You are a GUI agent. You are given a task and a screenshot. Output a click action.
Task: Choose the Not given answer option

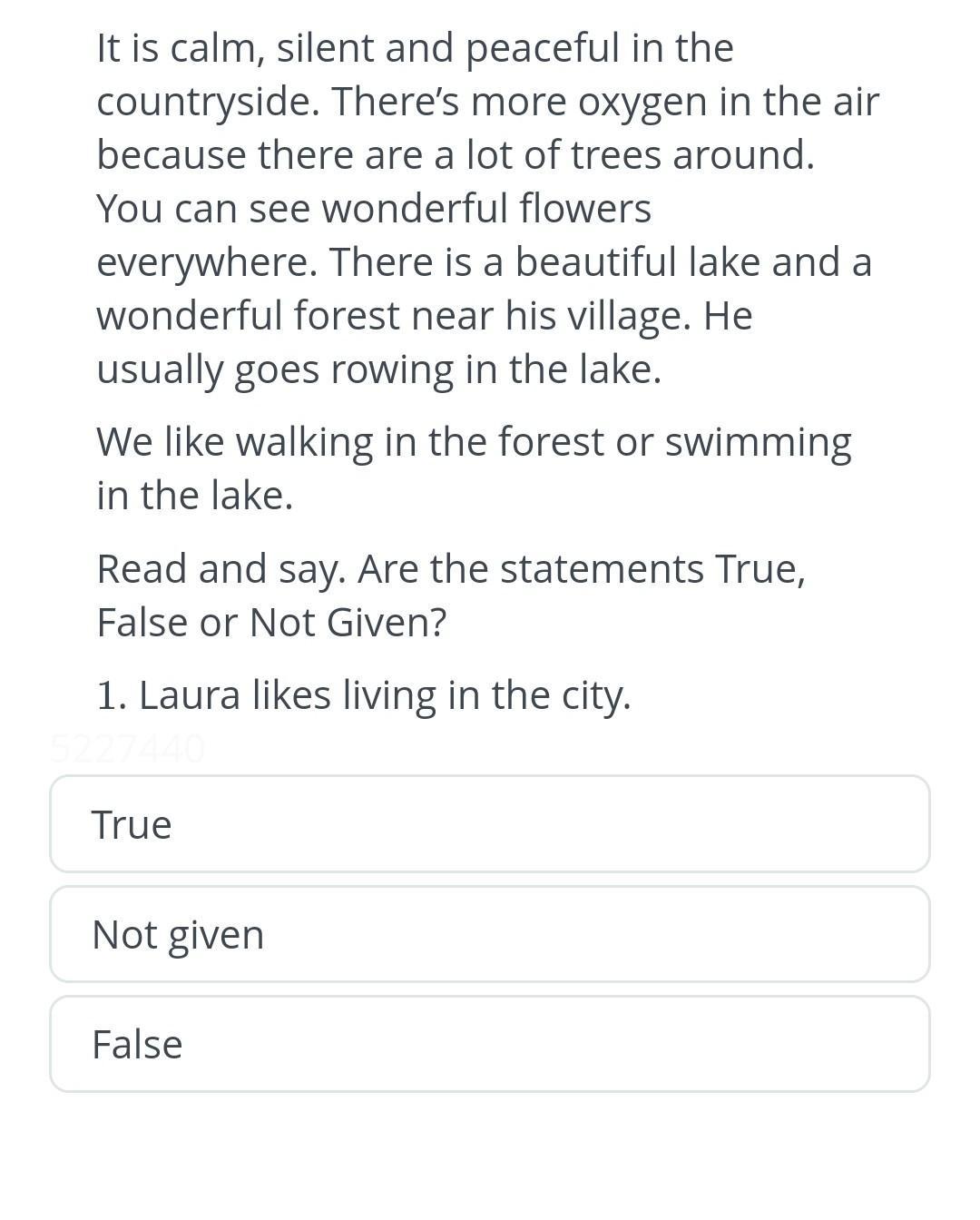pyautogui.click(x=490, y=934)
